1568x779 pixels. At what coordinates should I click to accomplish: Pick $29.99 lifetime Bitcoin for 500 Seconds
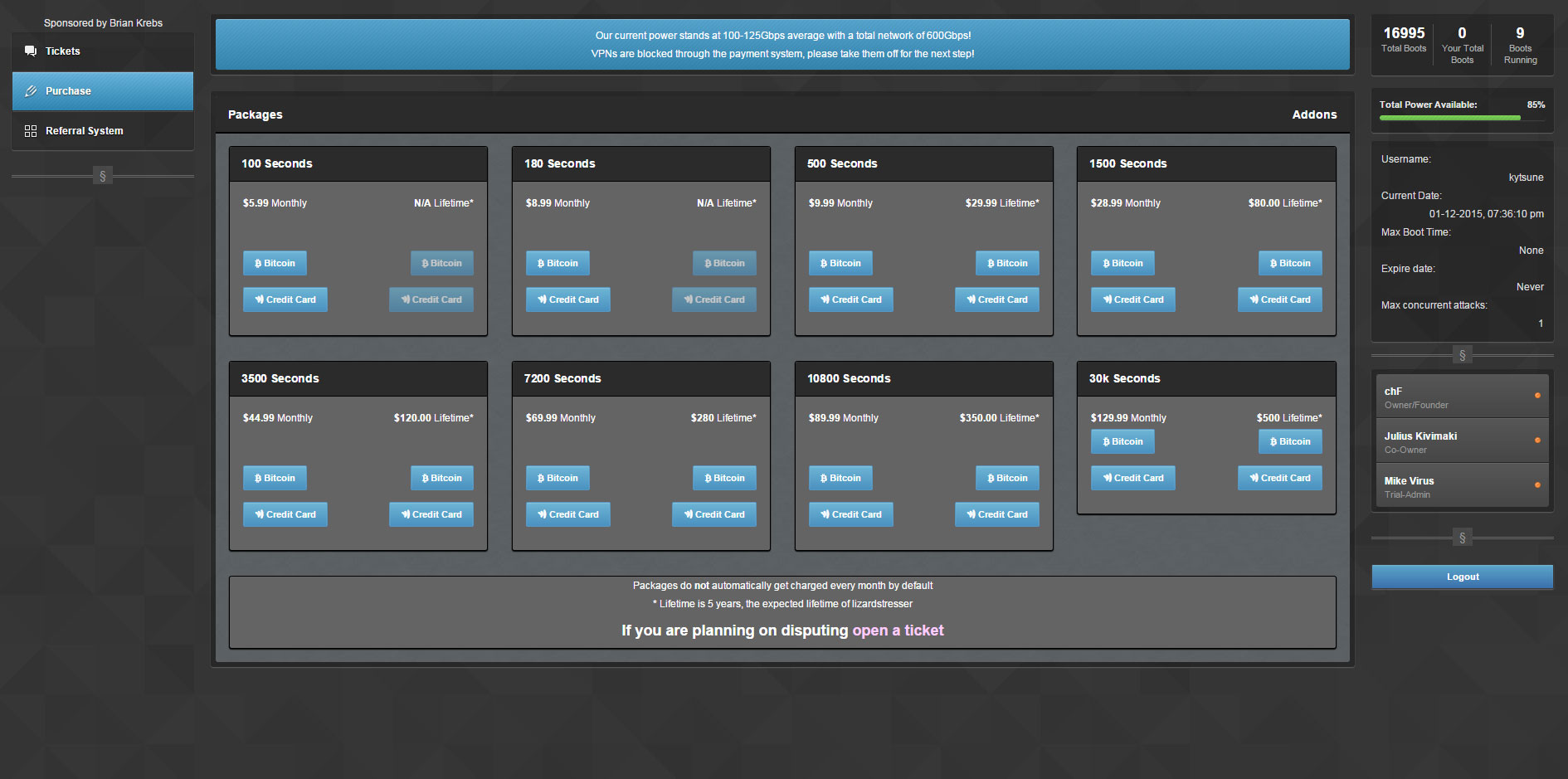[x=1008, y=263]
